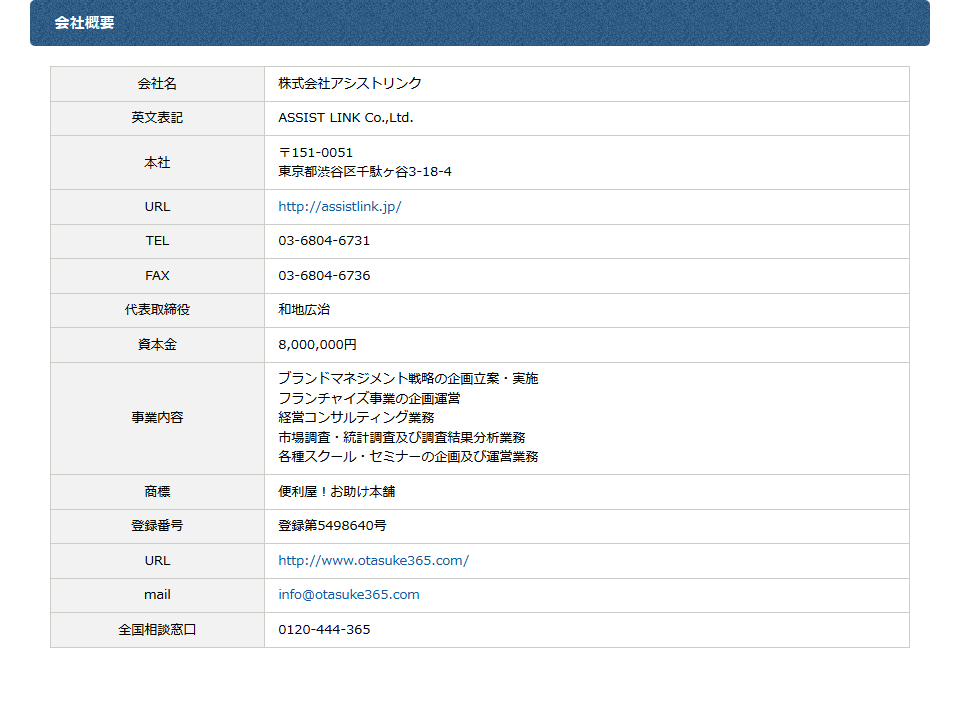Viewport: 960px width, 708px height.
Task: Open the www.otasuke365.com link
Action: point(373,560)
